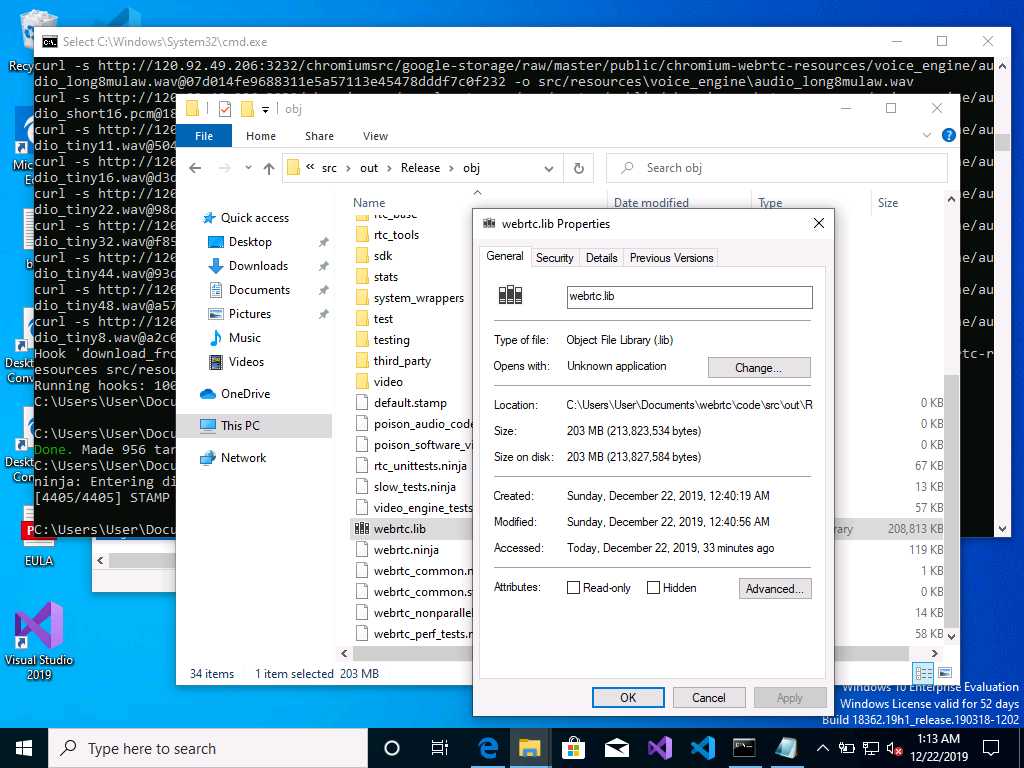This screenshot has width=1024, height=768.
Task: Switch to cmd.exe taskbar icon
Action: click(744, 748)
